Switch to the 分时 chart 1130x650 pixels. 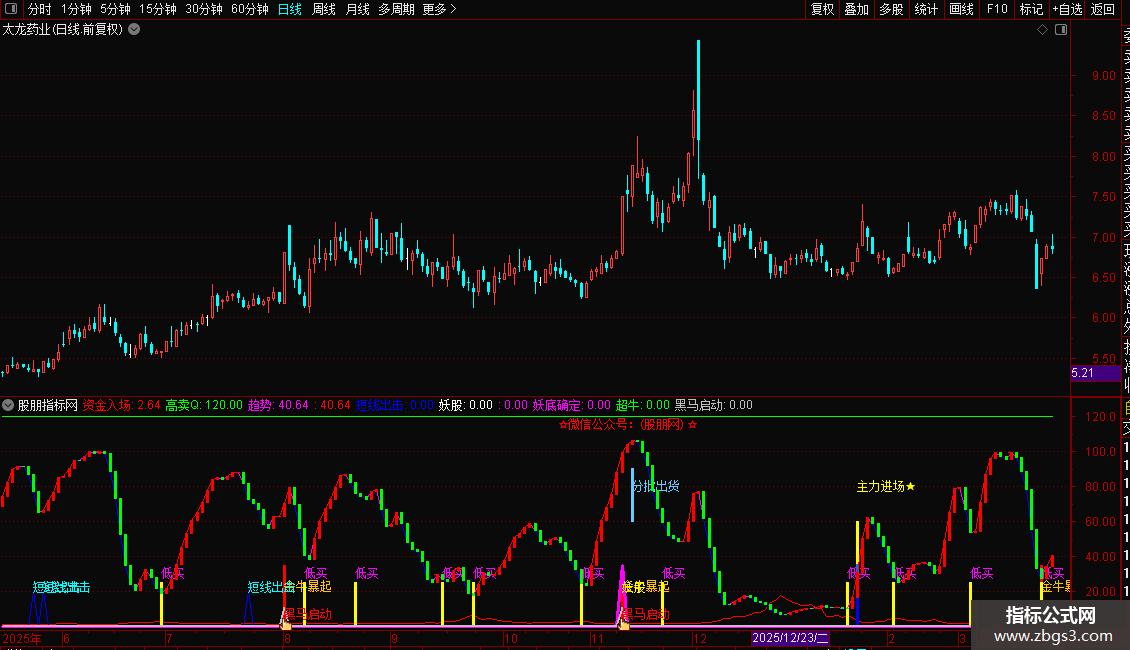[40, 9]
